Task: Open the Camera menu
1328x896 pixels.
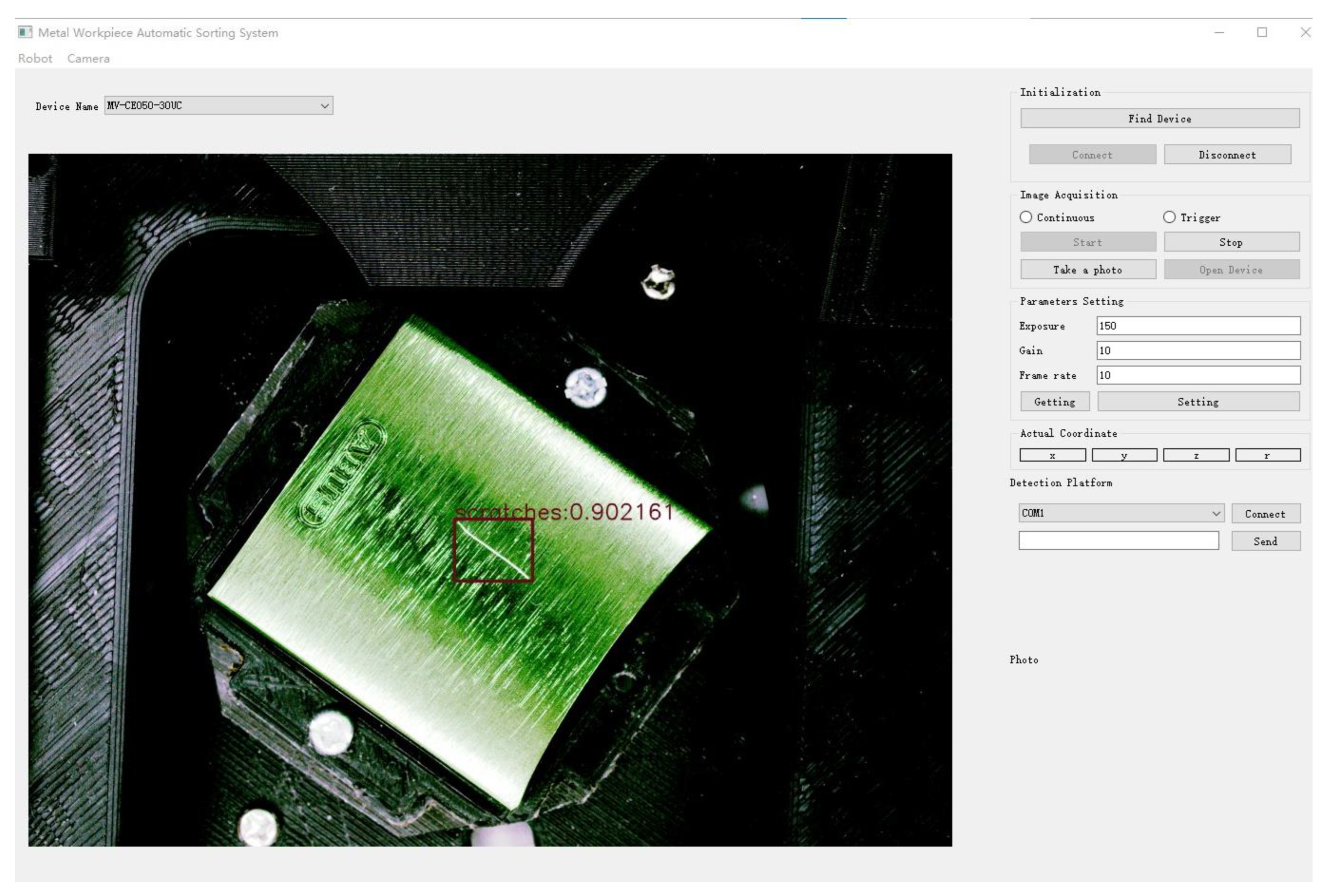Action: pyautogui.click(x=88, y=58)
